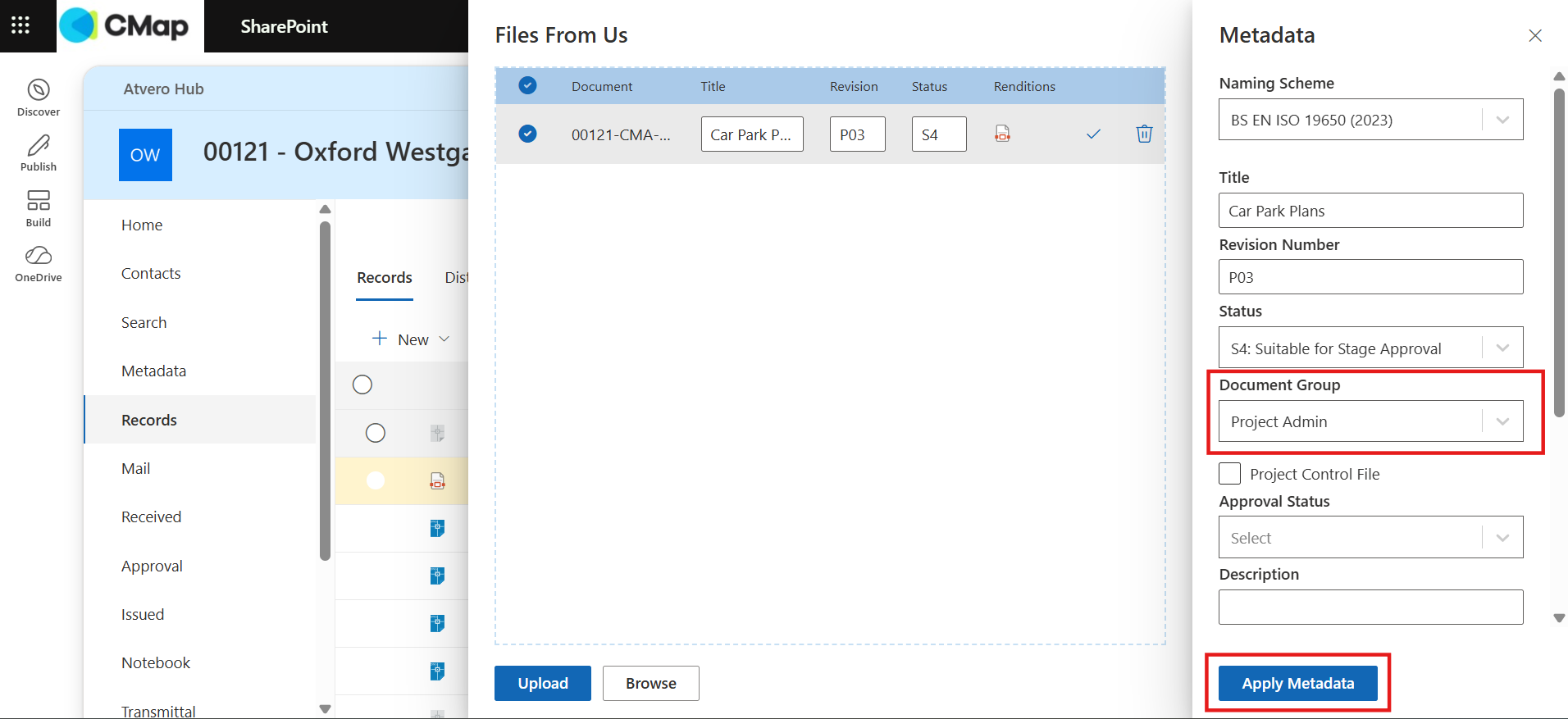Open Discover in the left rail
1568x719 pixels.
pos(39,98)
